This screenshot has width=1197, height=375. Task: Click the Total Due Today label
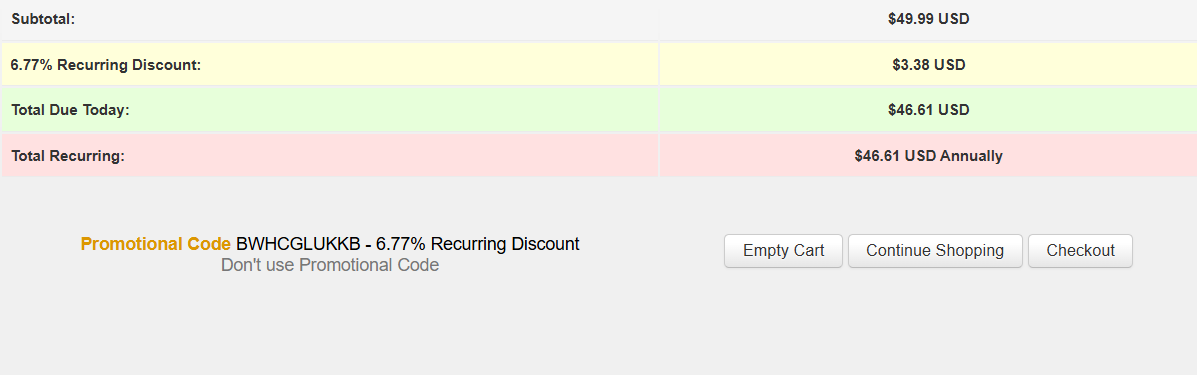click(x=70, y=110)
